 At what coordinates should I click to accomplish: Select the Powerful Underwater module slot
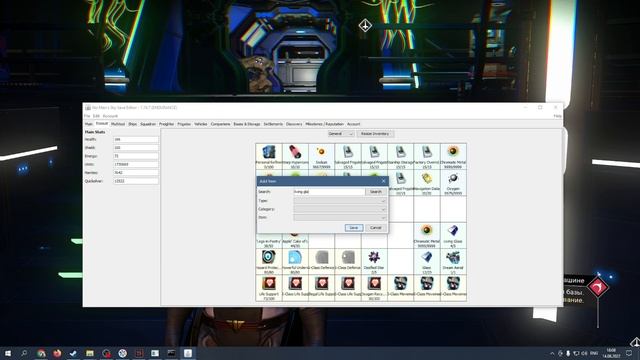(x=295, y=262)
